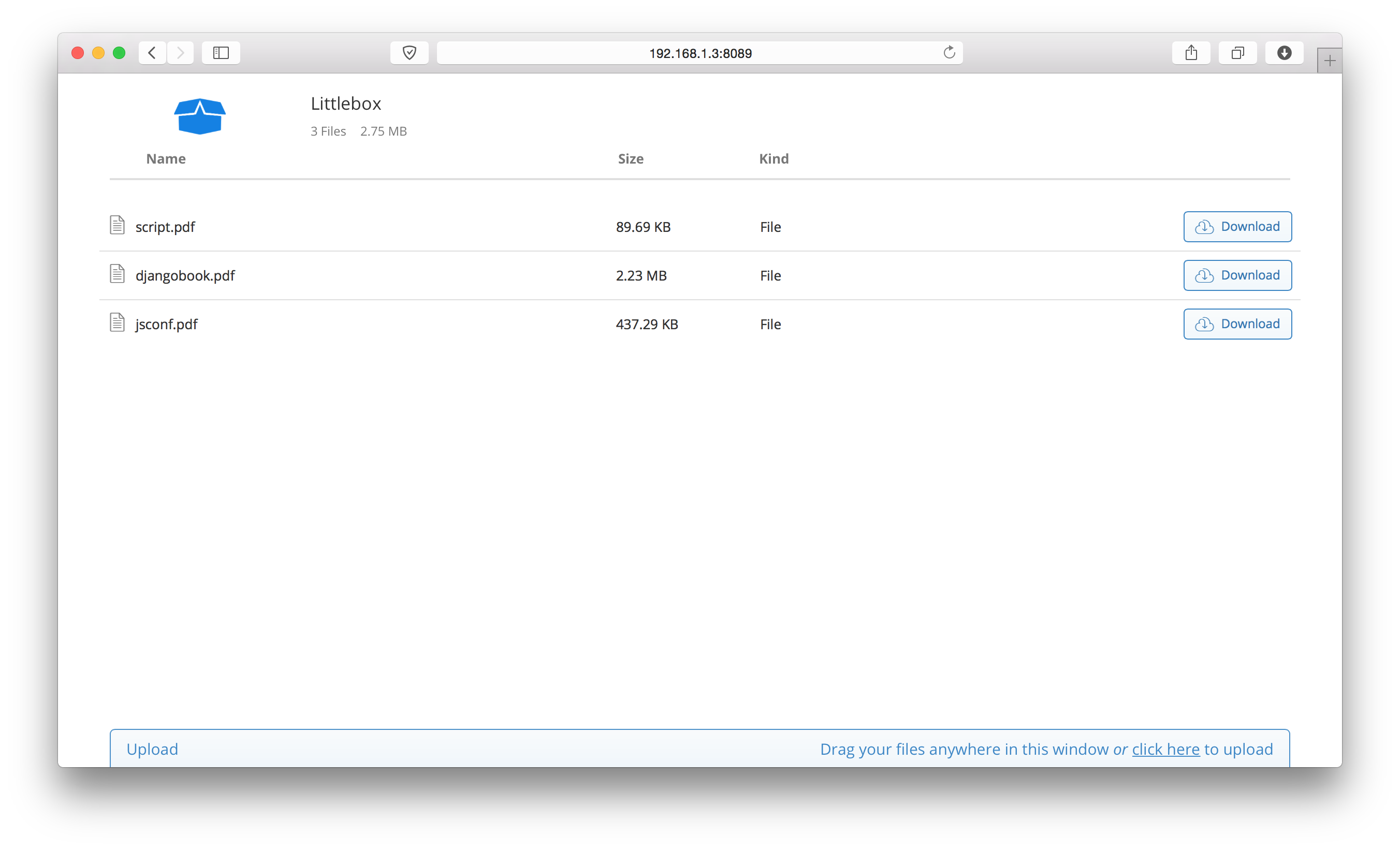Click the djangobook.pdf document icon

click(117, 274)
